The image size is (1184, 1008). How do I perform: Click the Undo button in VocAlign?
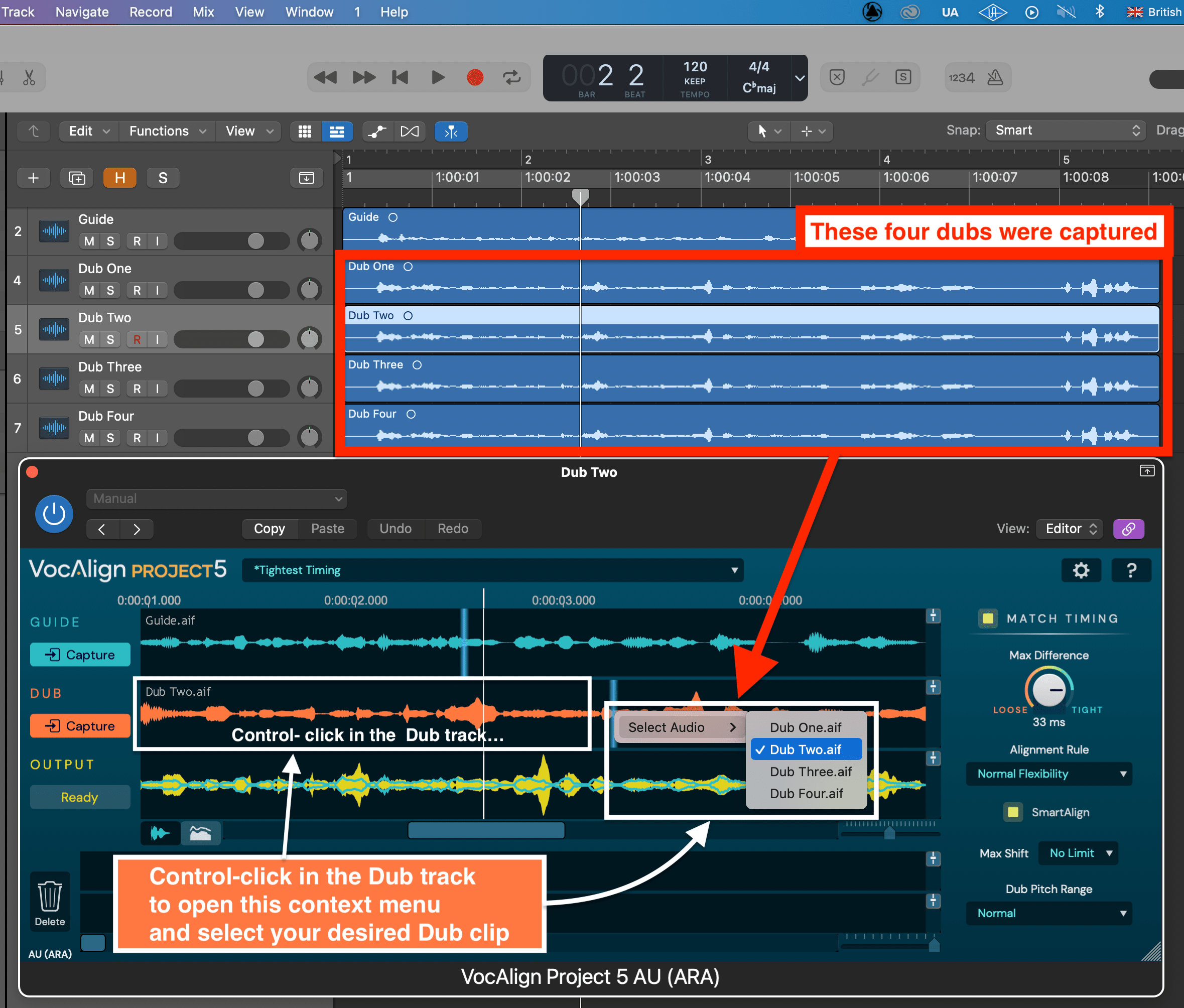tap(395, 529)
